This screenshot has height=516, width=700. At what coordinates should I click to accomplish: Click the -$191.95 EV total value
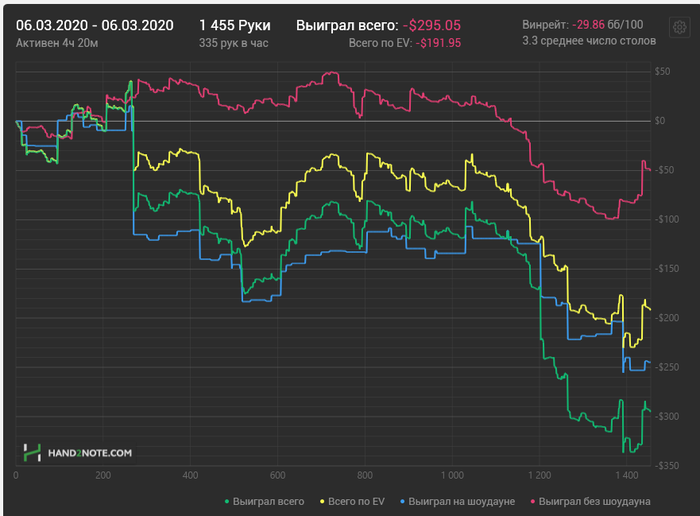pos(439,43)
